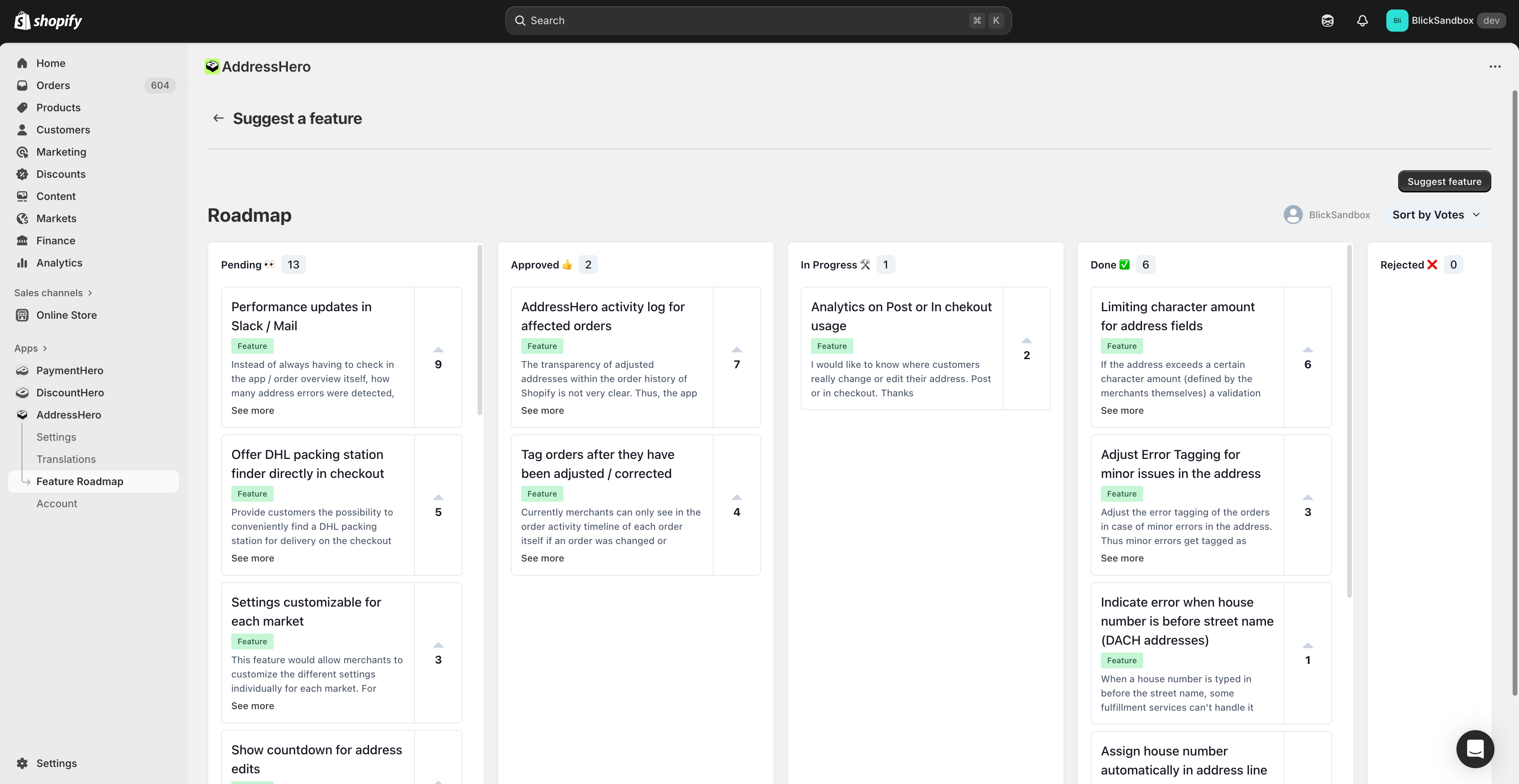
Task: Click the Pending column count 13
Action: 294,265
